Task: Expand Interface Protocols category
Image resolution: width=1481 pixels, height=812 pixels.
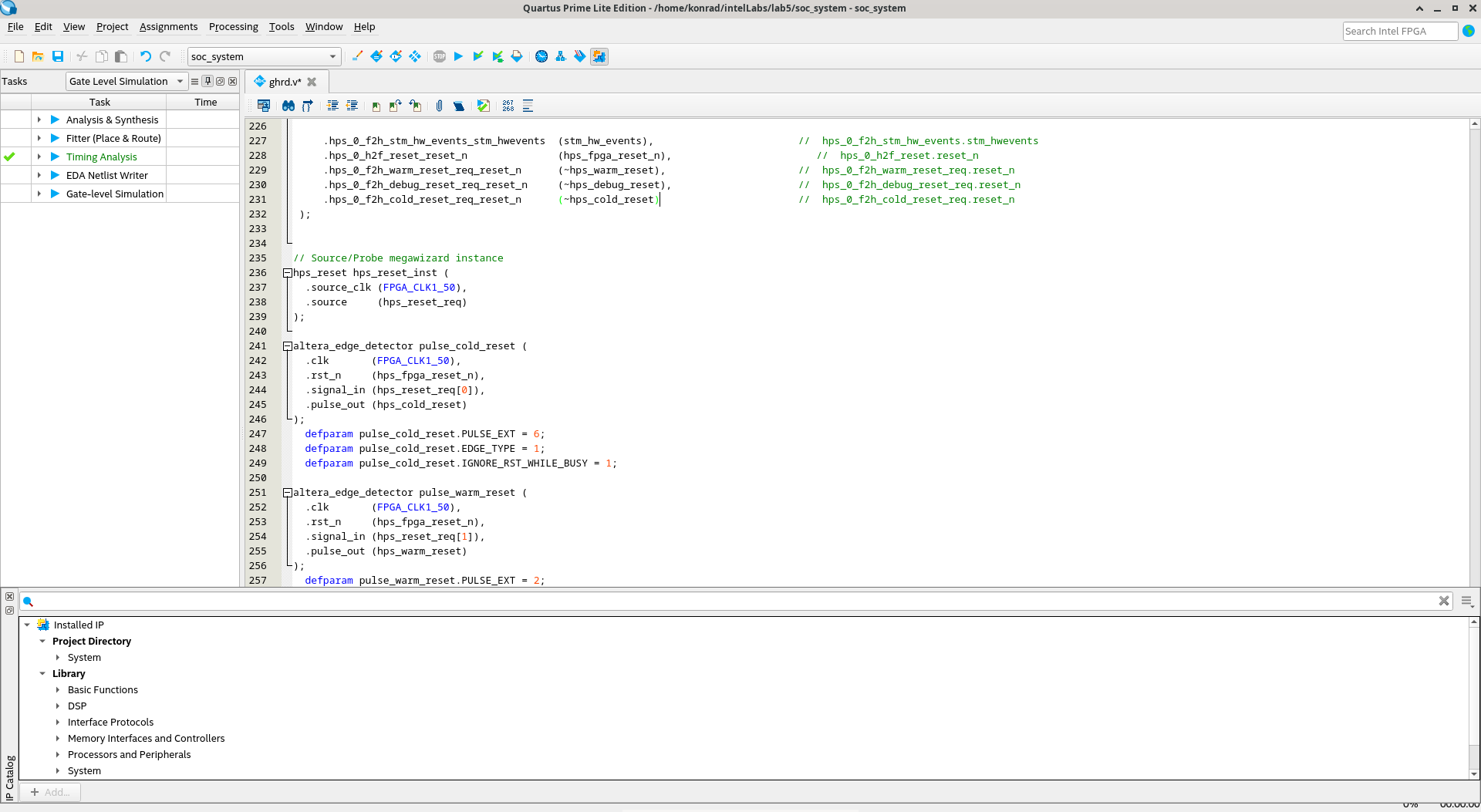Action: tap(58, 722)
